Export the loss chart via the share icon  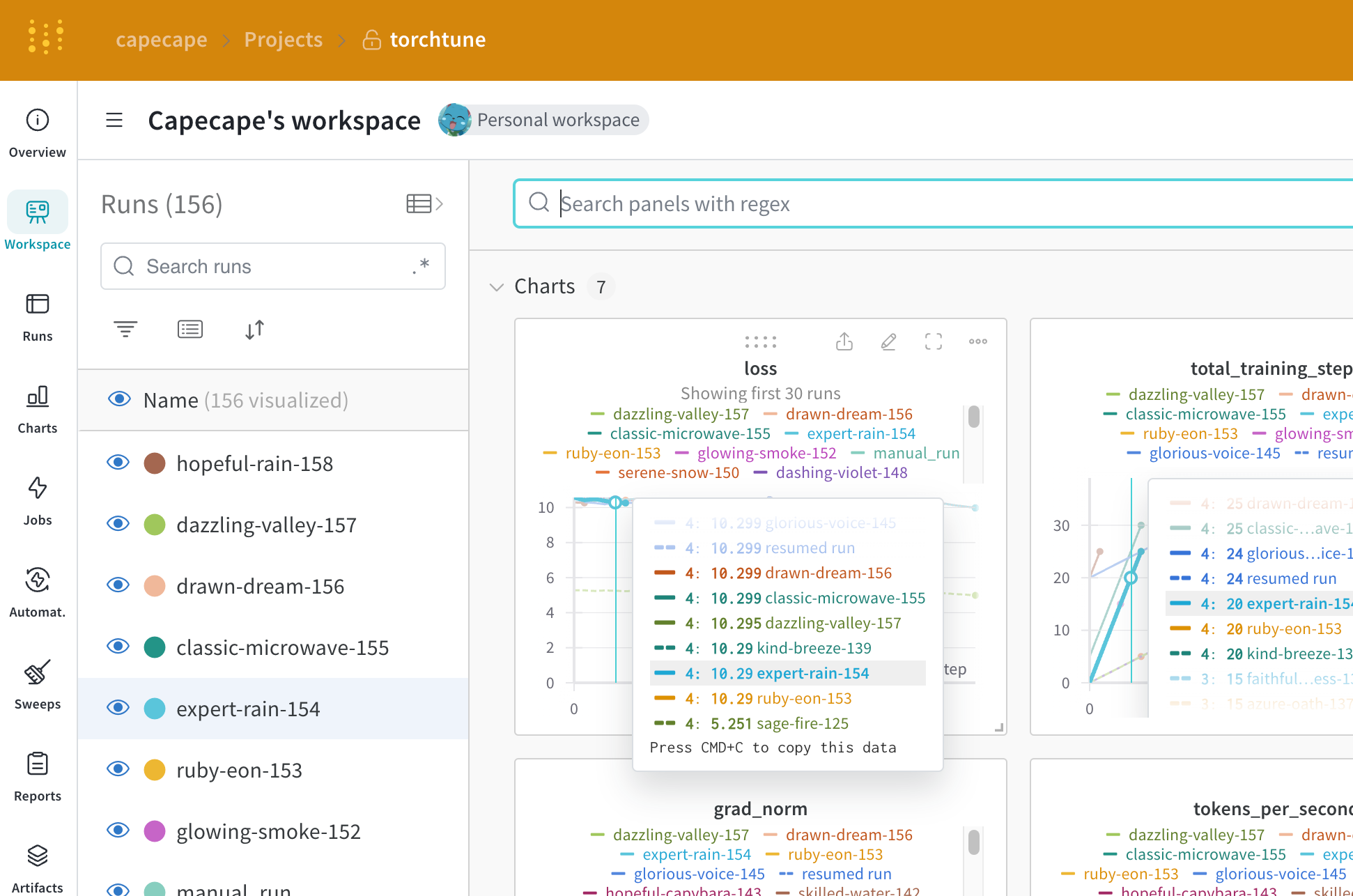tap(844, 342)
